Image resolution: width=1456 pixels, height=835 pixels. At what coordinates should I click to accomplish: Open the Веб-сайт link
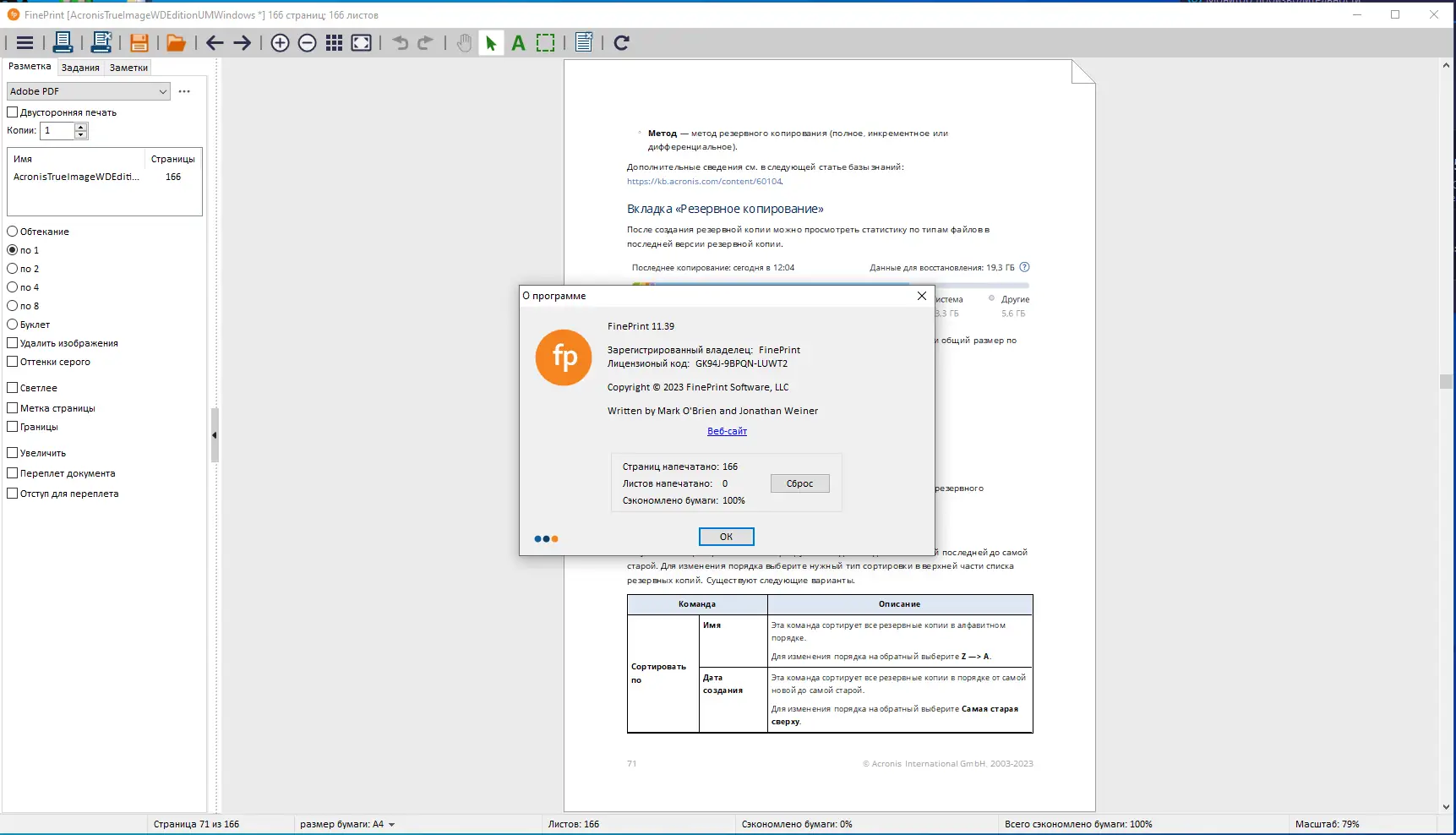(x=727, y=431)
